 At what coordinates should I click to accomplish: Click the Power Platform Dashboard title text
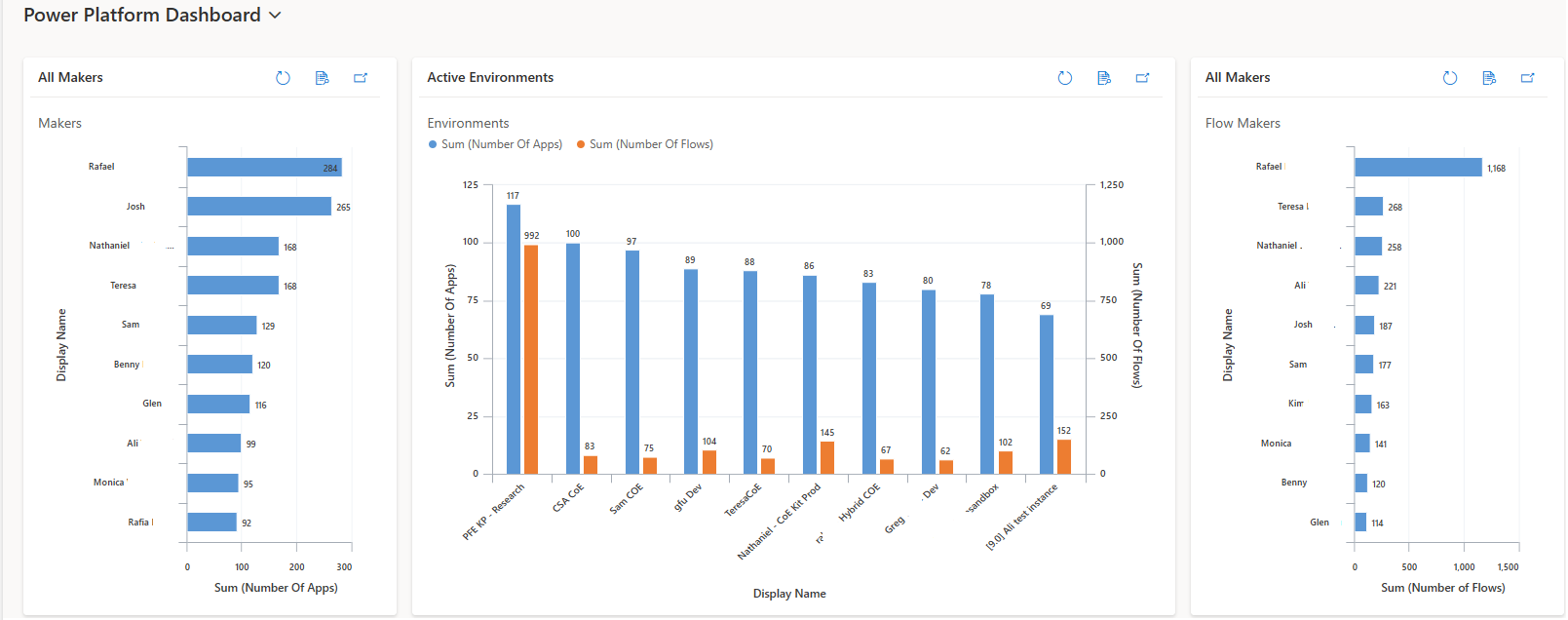[x=142, y=16]
